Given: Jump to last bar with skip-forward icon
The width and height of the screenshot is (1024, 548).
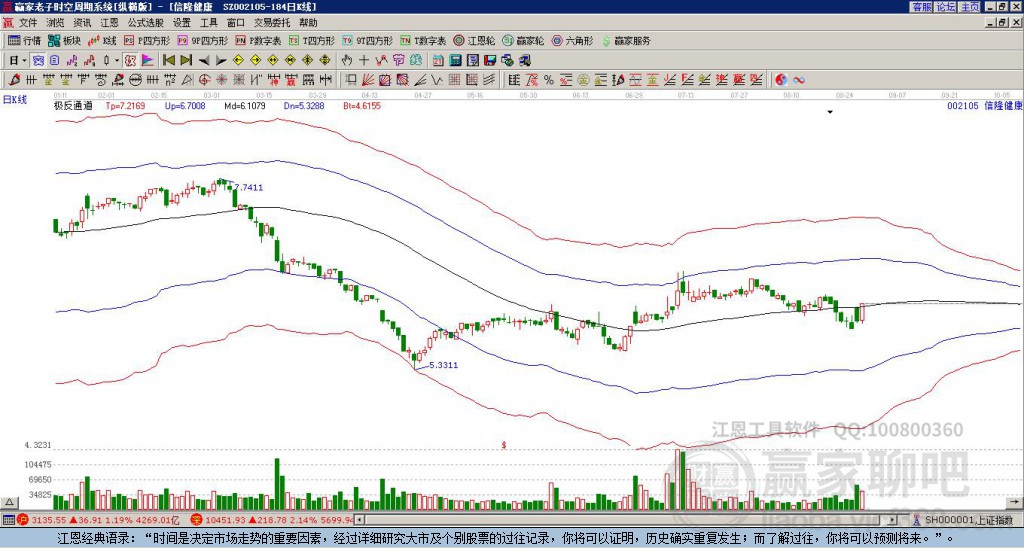Looking at the screenshot, I should click(186, 61).
